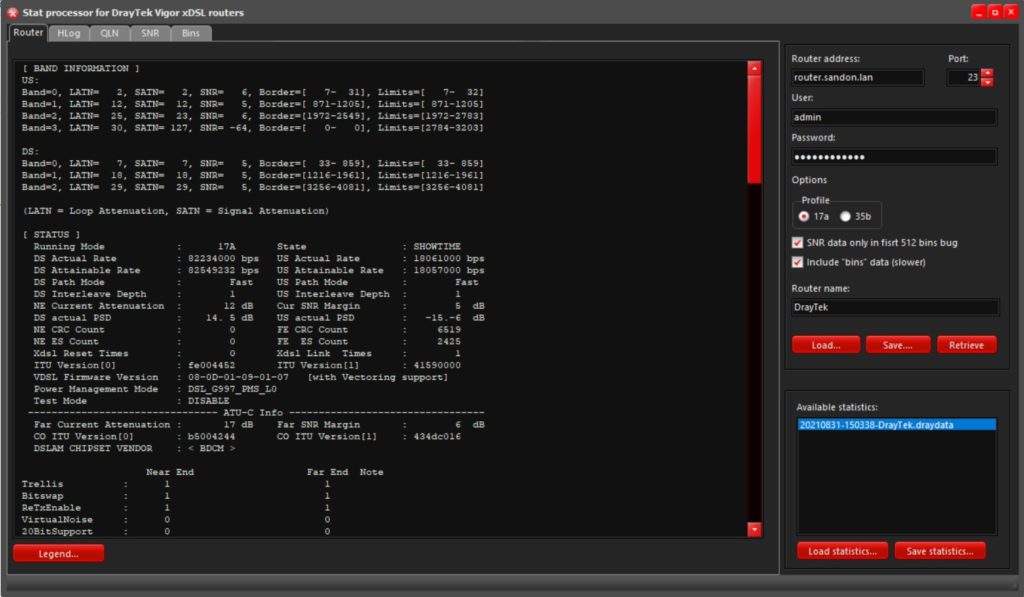The width and height of the screenshot is (1024, 597).
Task: Click the DSL_G997_PMS_L0 power mode value
Action: 232,389
